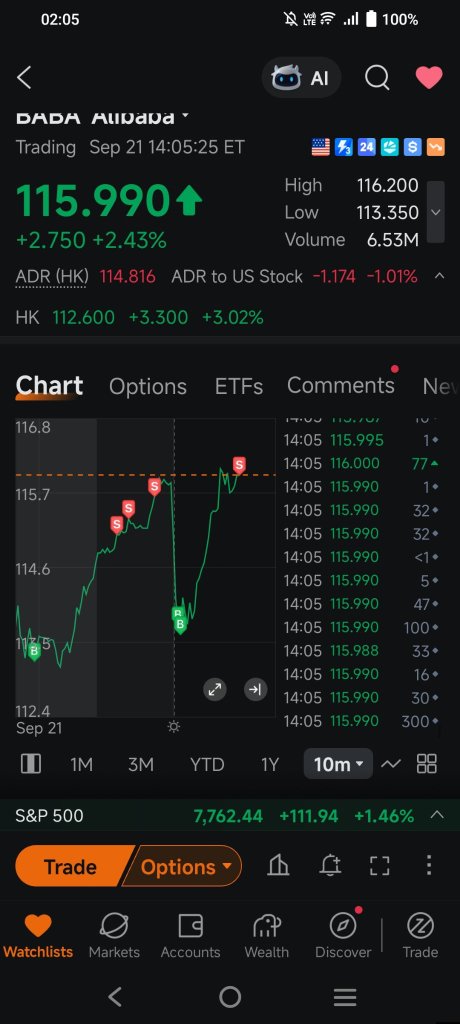This screenshot has height=1024, width=460.
Task: Switch to the Options tab
Action: click(148, 387)
